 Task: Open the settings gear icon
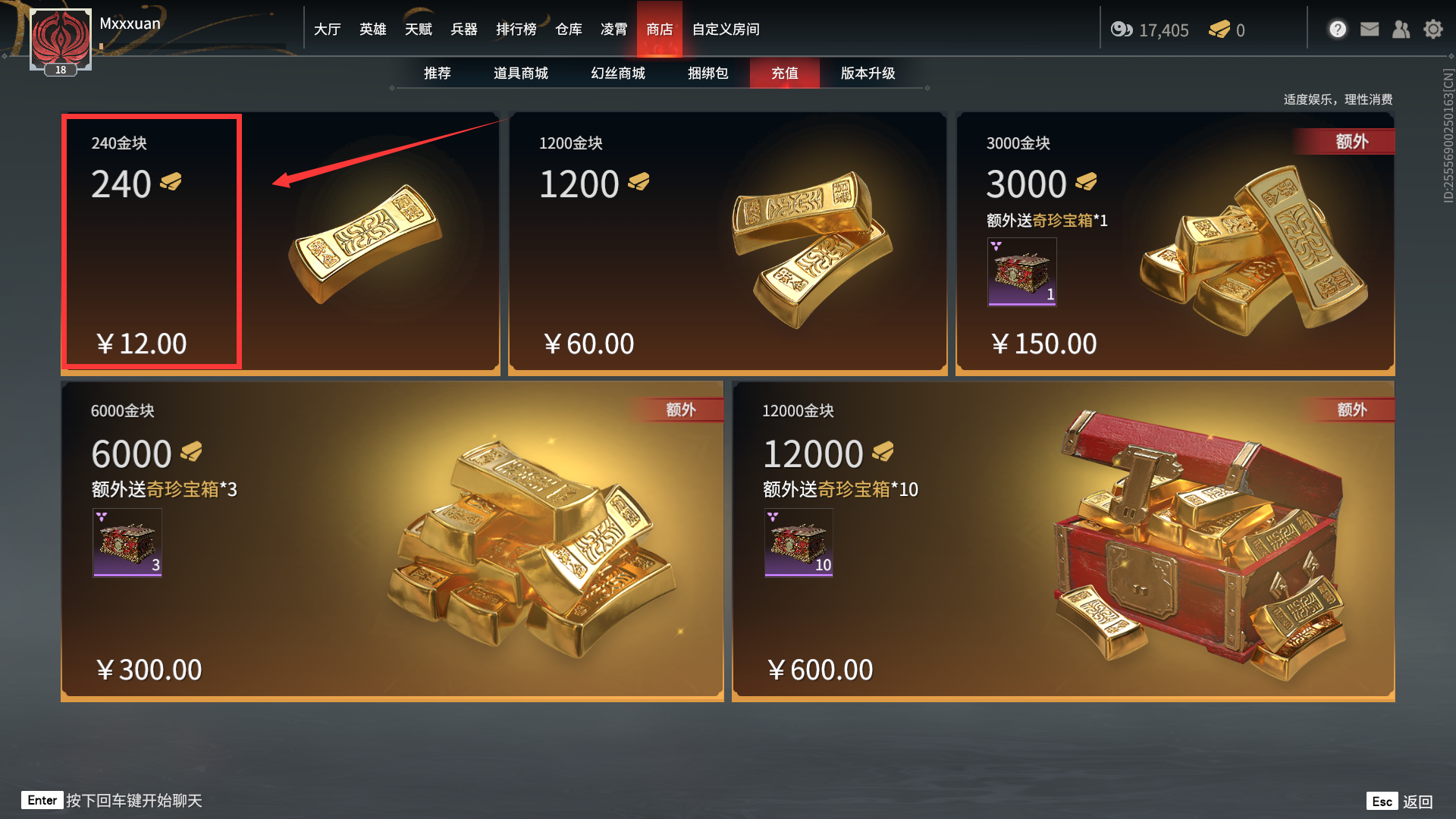click(x=1433, y=30)
